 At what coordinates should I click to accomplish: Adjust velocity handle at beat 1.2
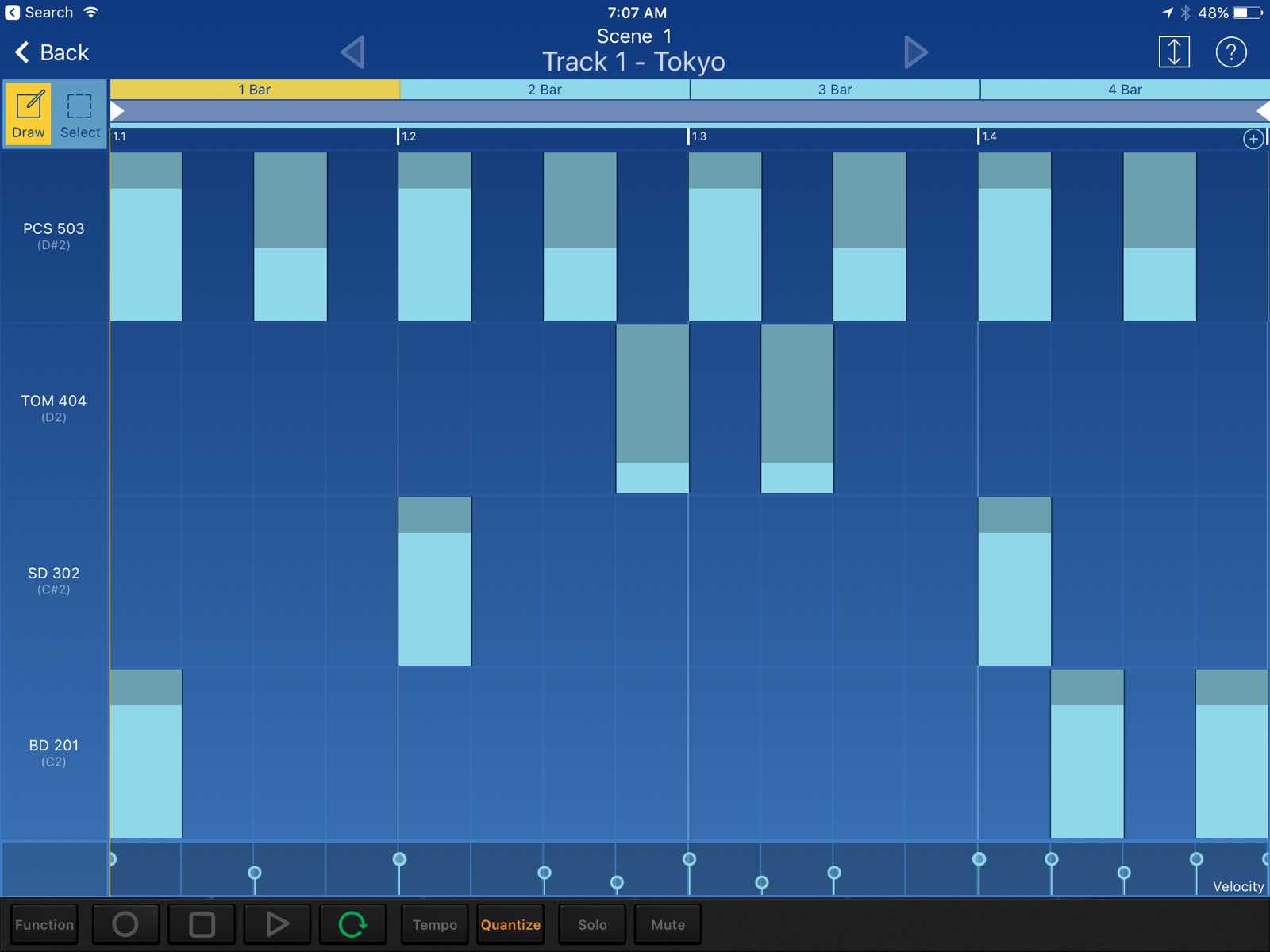pos(400,859)
